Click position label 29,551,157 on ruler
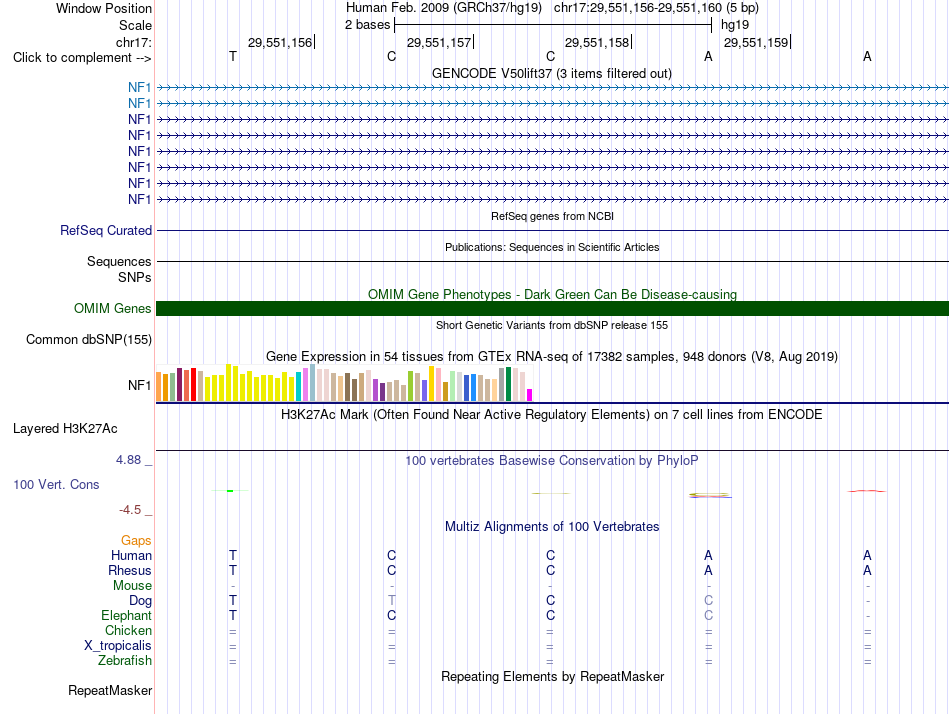 click(x=439, y=42)
